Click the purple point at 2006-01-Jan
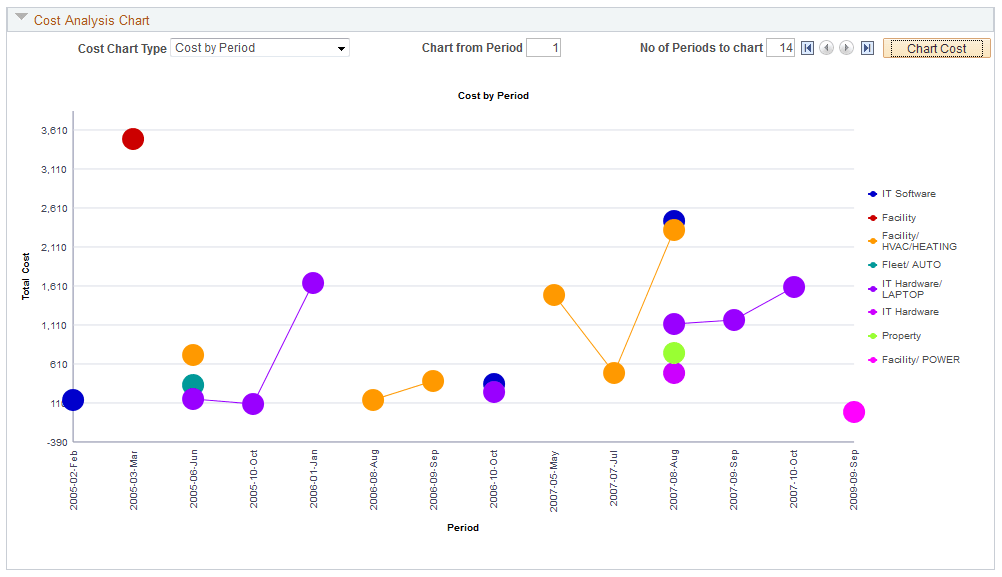Image resolution: width=1002 pixels, height=577 pixels. (313, 283)
